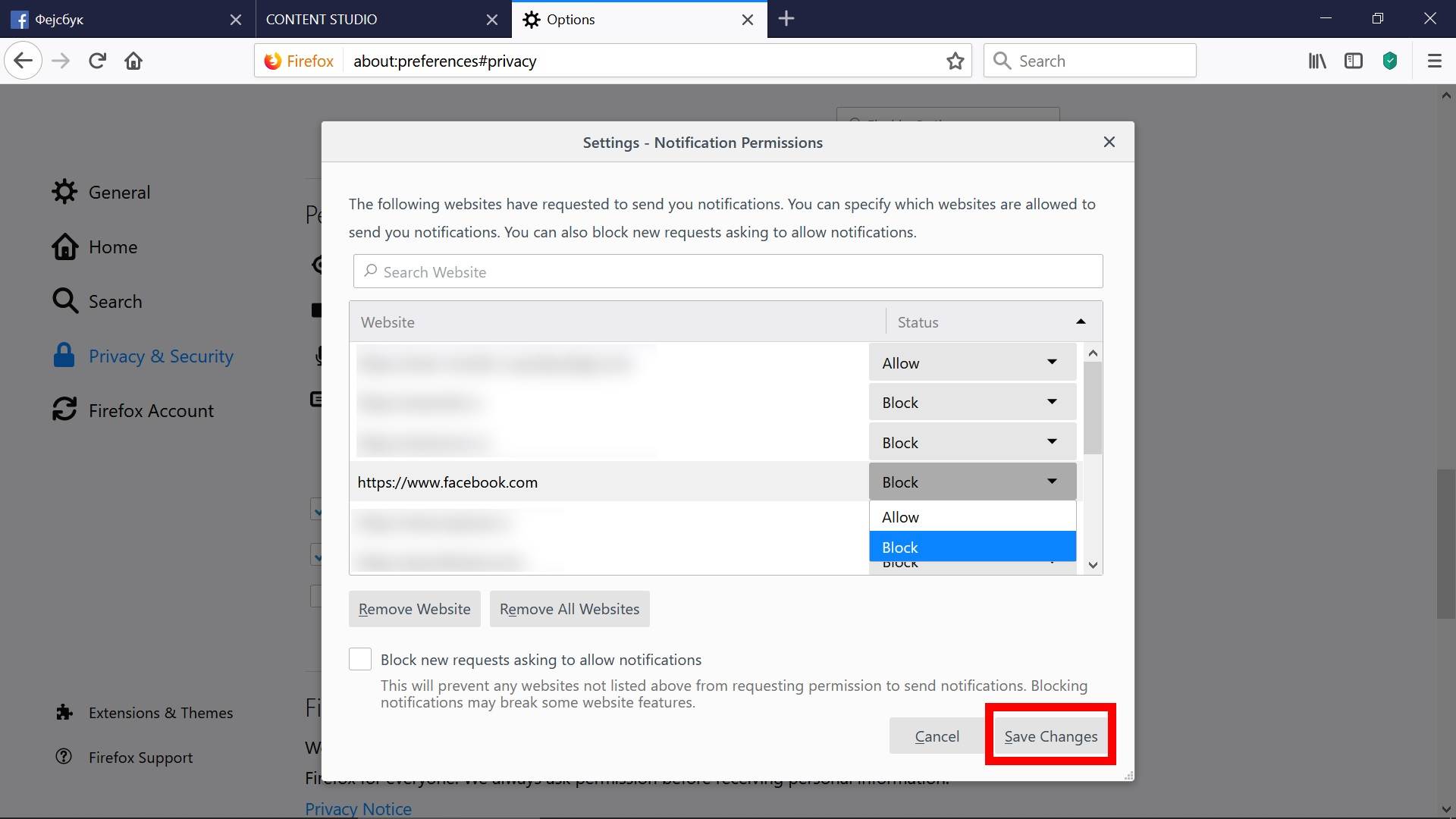Open the hamburger menu icon
The height and width of the screenshot is (819, 1456).
tap(1434, 61)
